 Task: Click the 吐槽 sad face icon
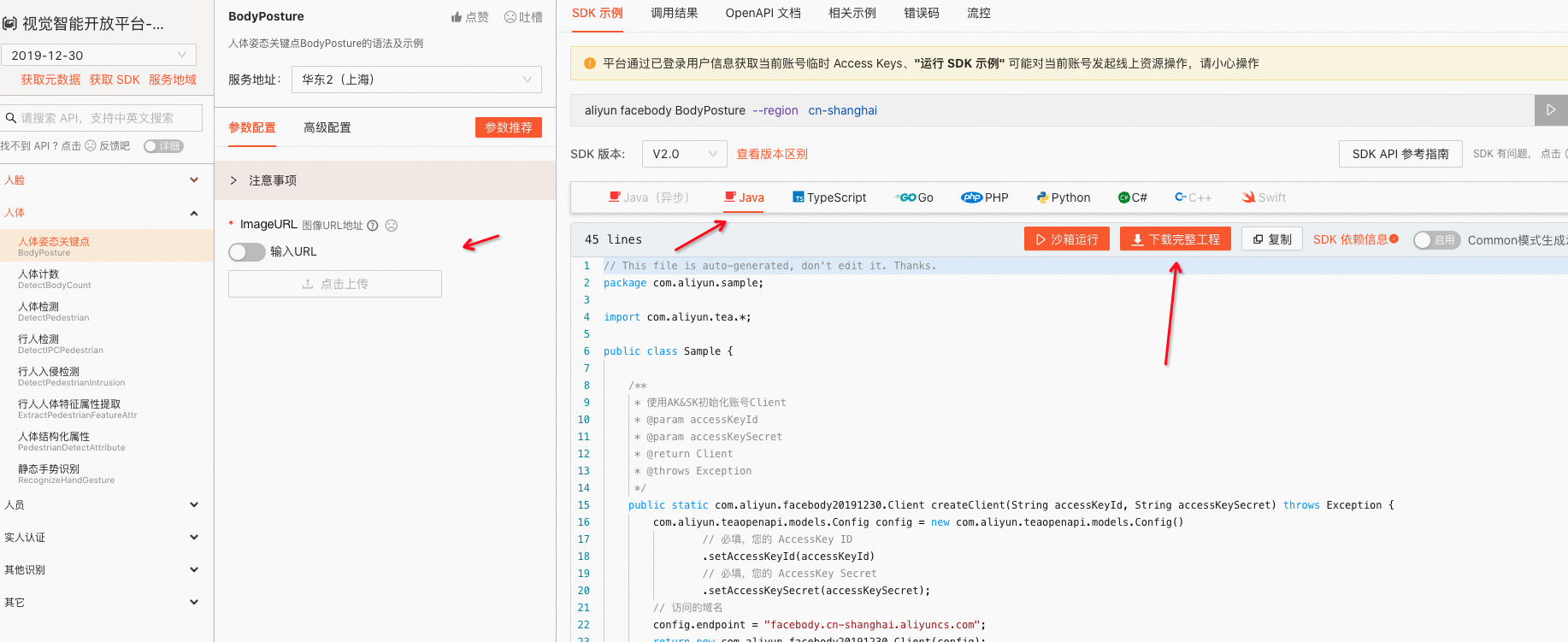coord(510,17)
